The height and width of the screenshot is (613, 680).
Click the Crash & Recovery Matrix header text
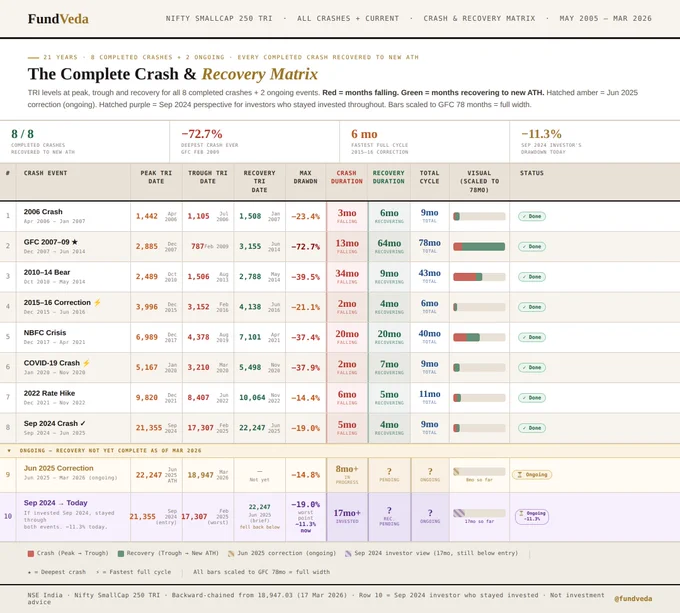[479, 19]
